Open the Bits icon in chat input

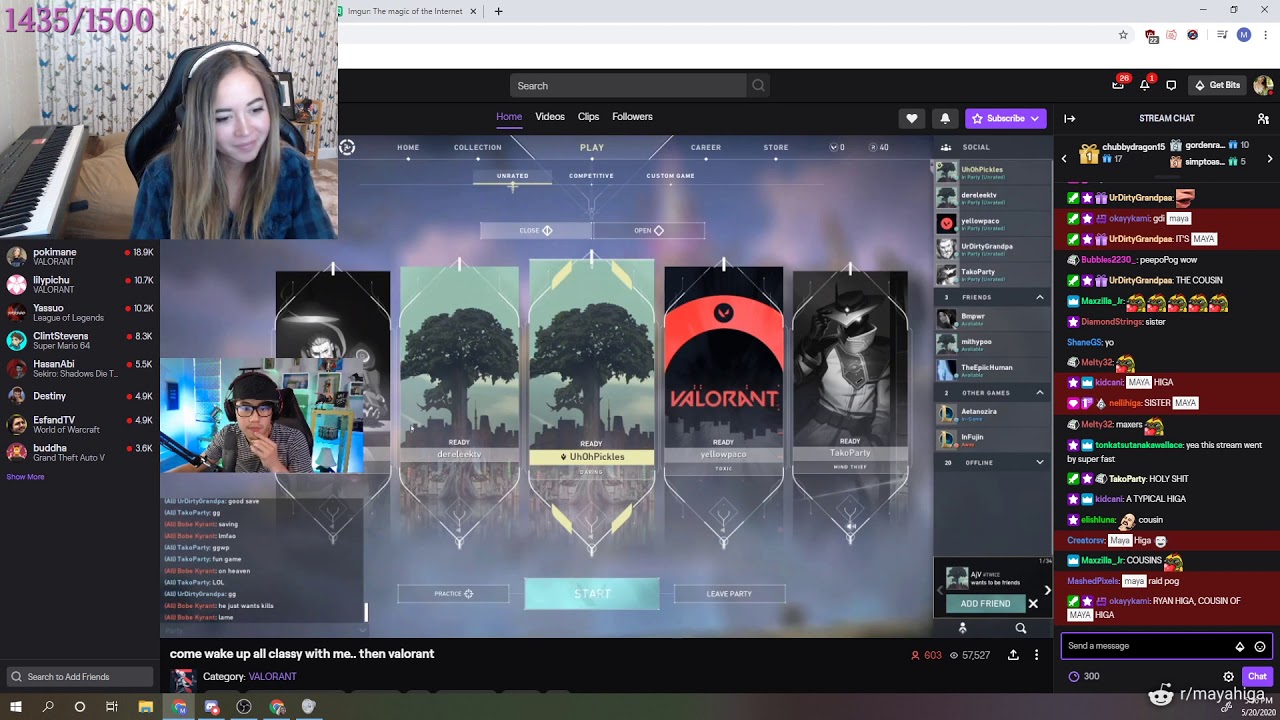[1240, 647]
